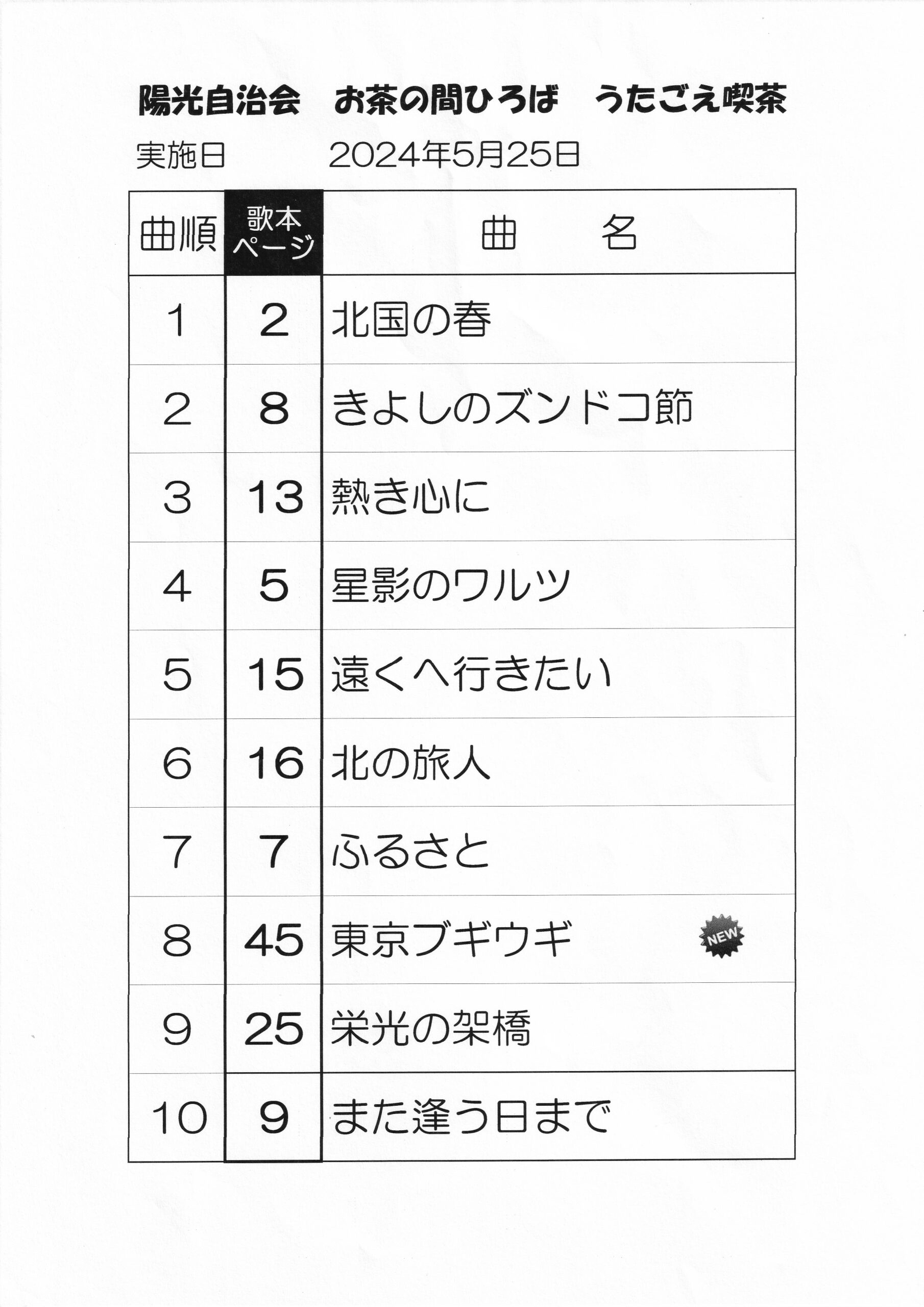Click the song title 北国の春
Viewport: 924px width, 1307px height.
pyautogui.click(x=411, y=320)
